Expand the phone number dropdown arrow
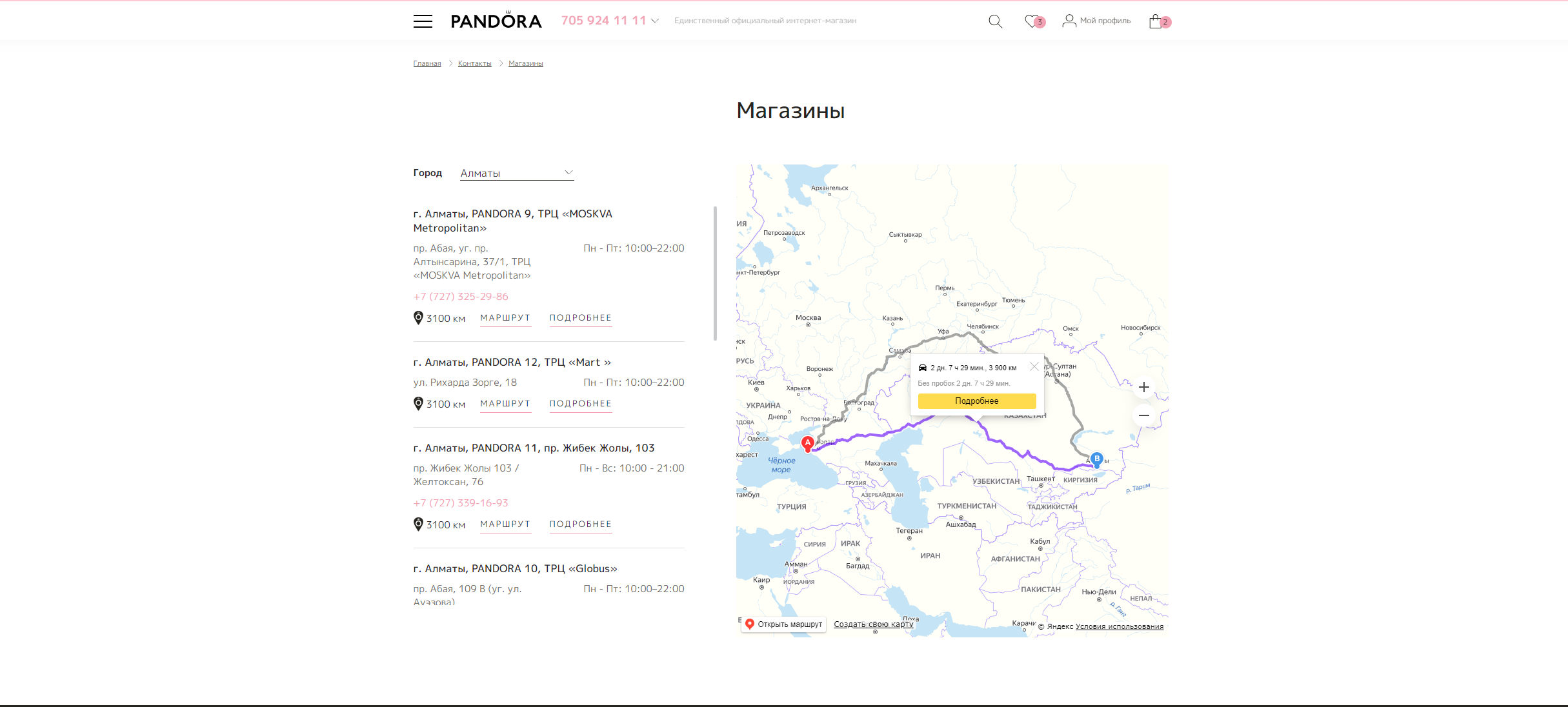 pos(655,21)
